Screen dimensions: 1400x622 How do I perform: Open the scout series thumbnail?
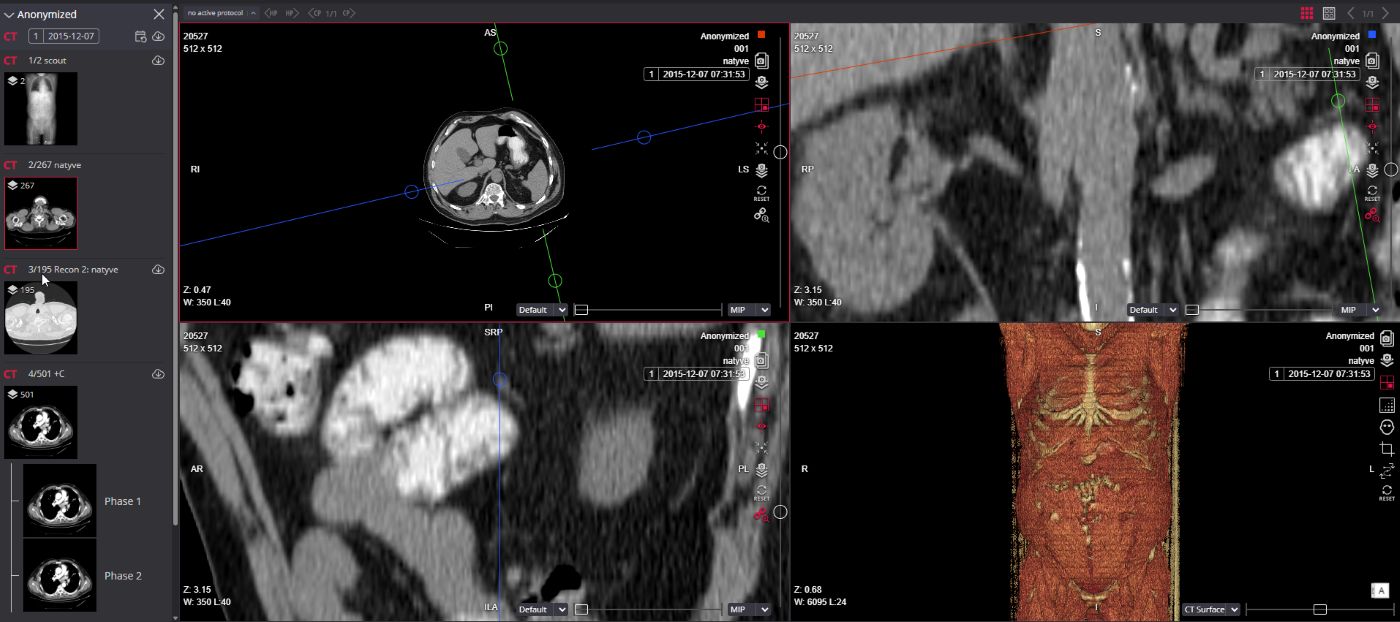click(x=40, y=109)
